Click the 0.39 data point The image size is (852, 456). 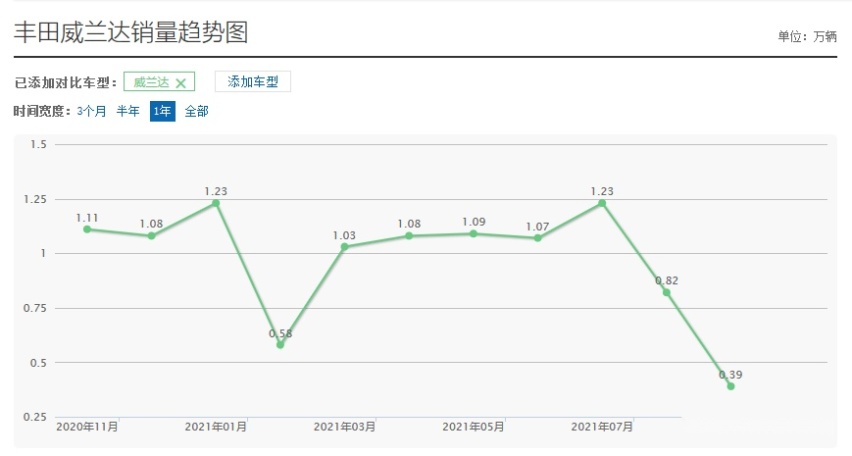pos(731,386)
